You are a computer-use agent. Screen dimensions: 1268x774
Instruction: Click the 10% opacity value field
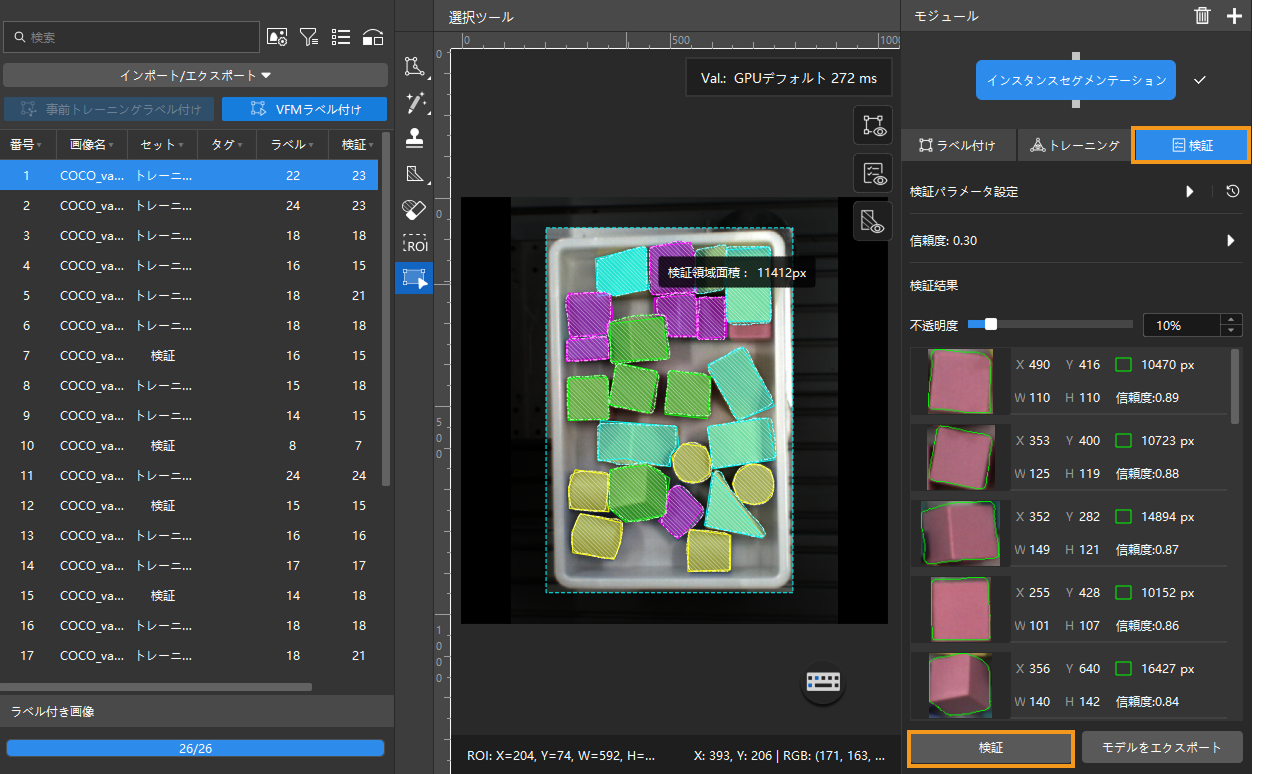(1182, 325)
